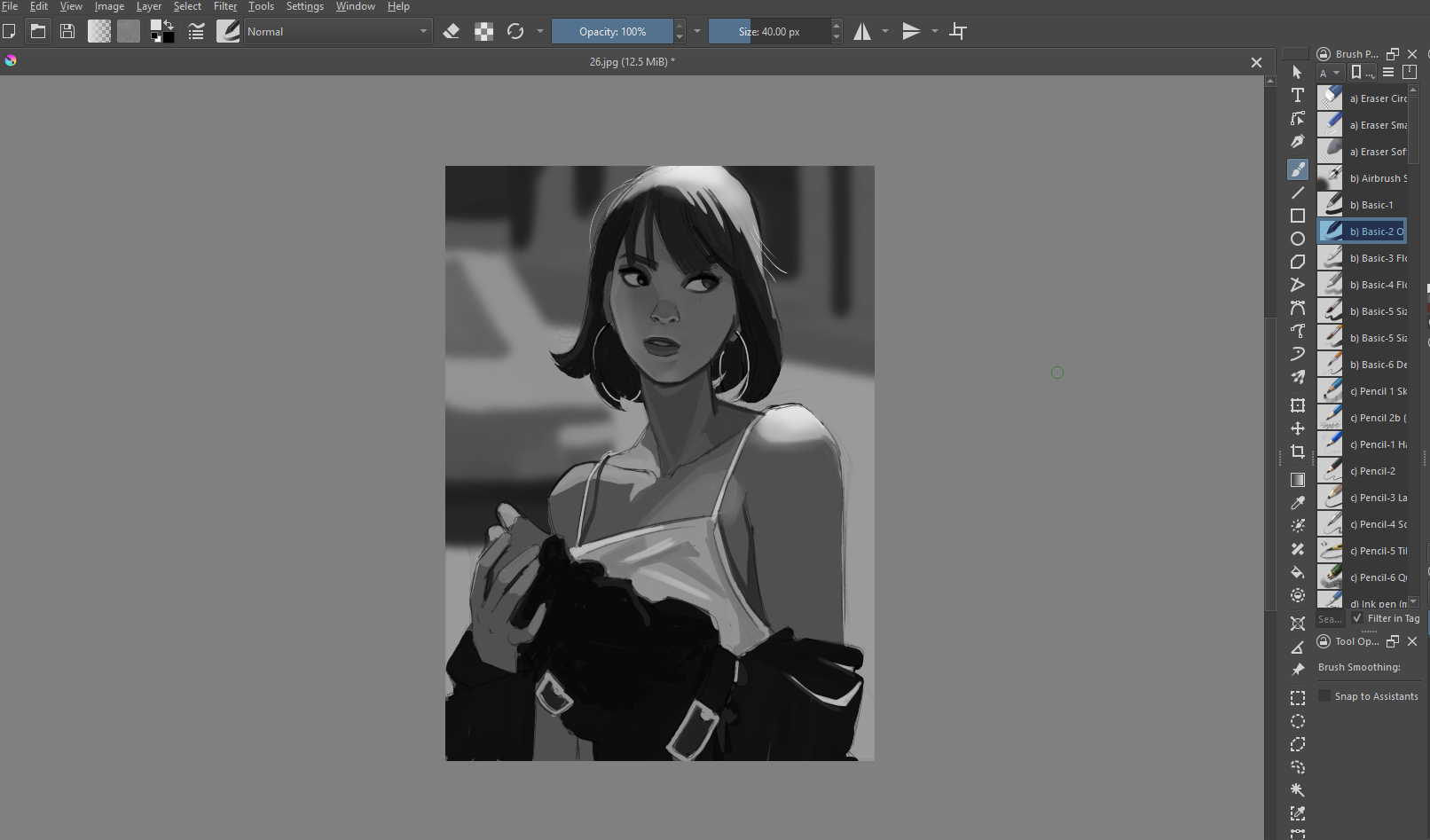Enable Snap to Assistants checkbox
Image resolution: width=1430 pixels, height=840 pixels.
(1324, 696)
